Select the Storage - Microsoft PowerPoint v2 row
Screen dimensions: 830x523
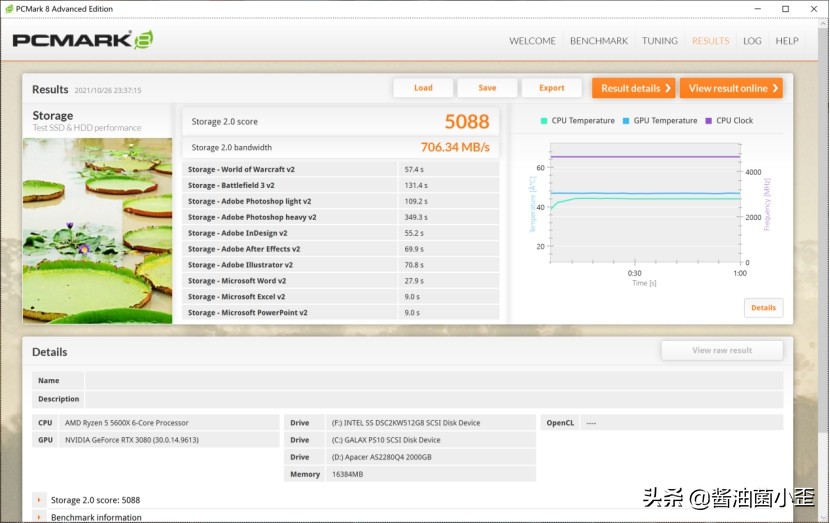tap(341, 312)
